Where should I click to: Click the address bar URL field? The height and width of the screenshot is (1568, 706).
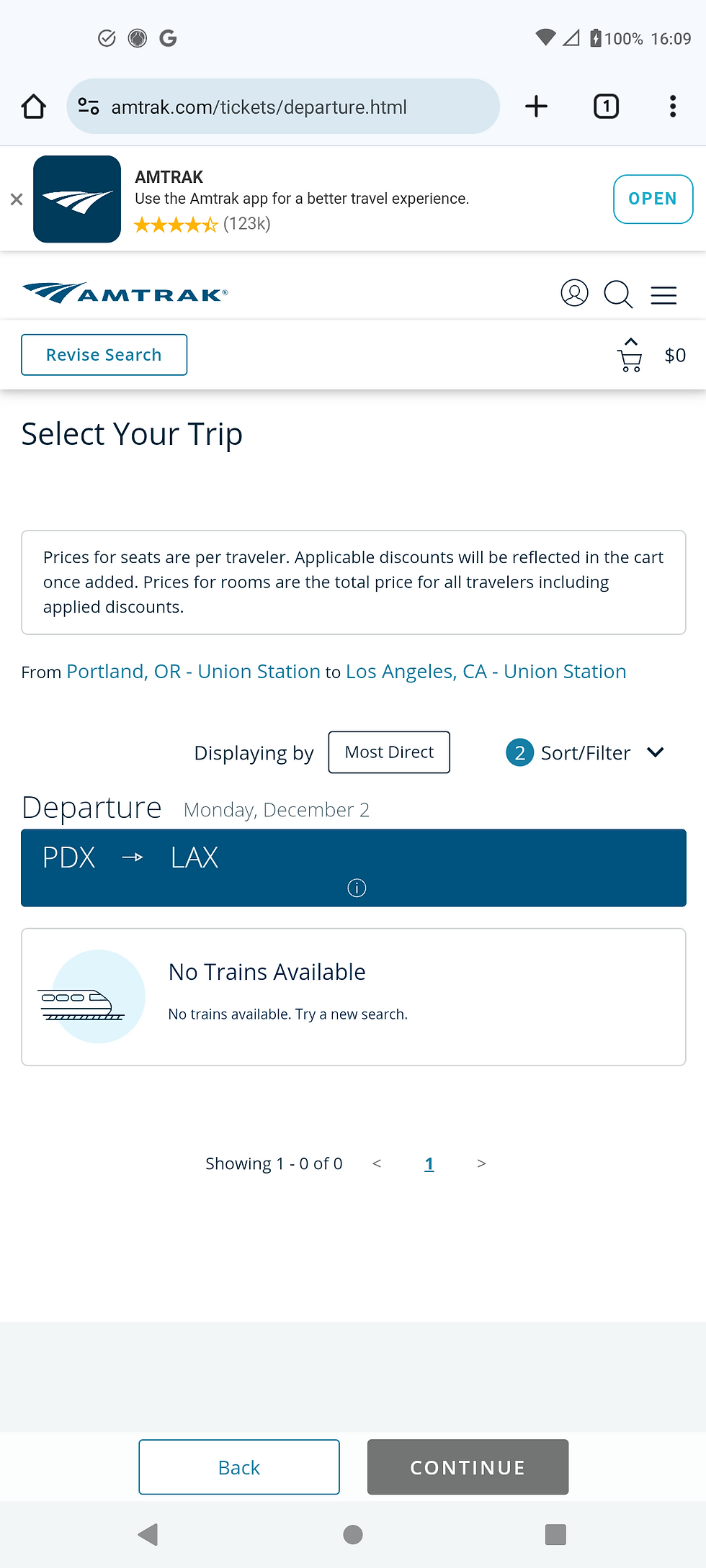(x=283, y=107)
